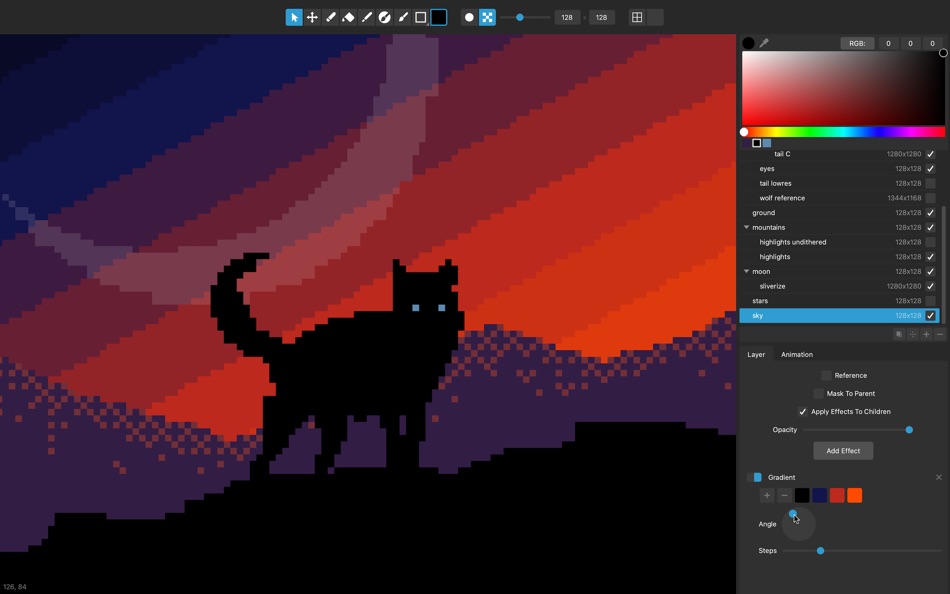
Task: Click the eyedropper next to the color preview
Action: click(x=763, y=43)
